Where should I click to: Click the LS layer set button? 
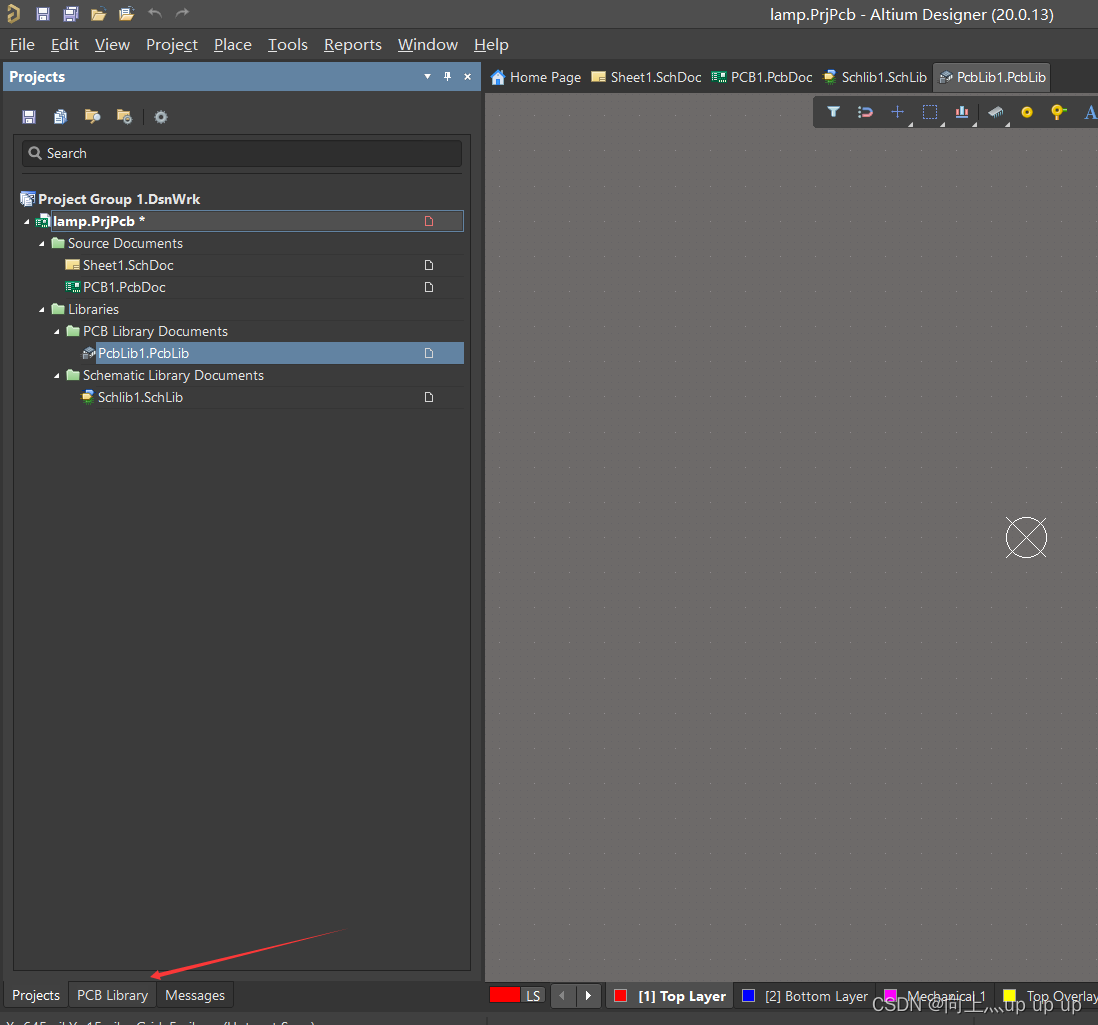click(533, 996)
